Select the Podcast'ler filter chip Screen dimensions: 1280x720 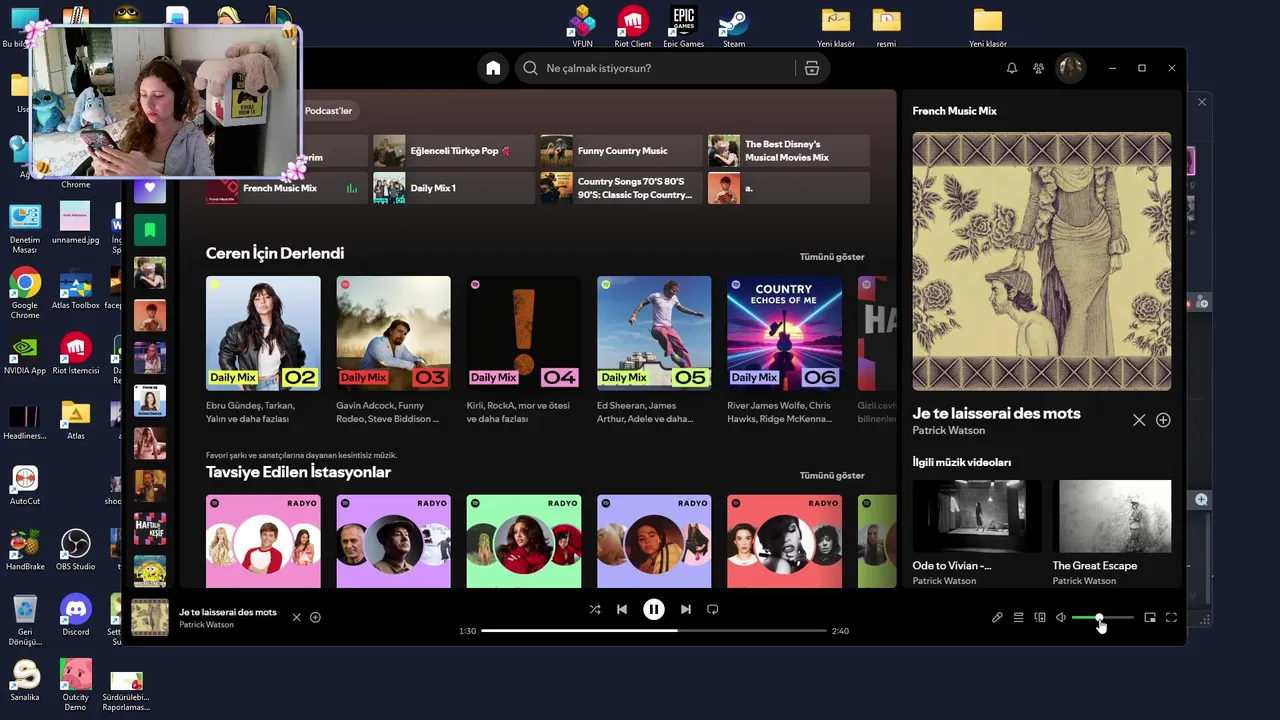point(328,111)
